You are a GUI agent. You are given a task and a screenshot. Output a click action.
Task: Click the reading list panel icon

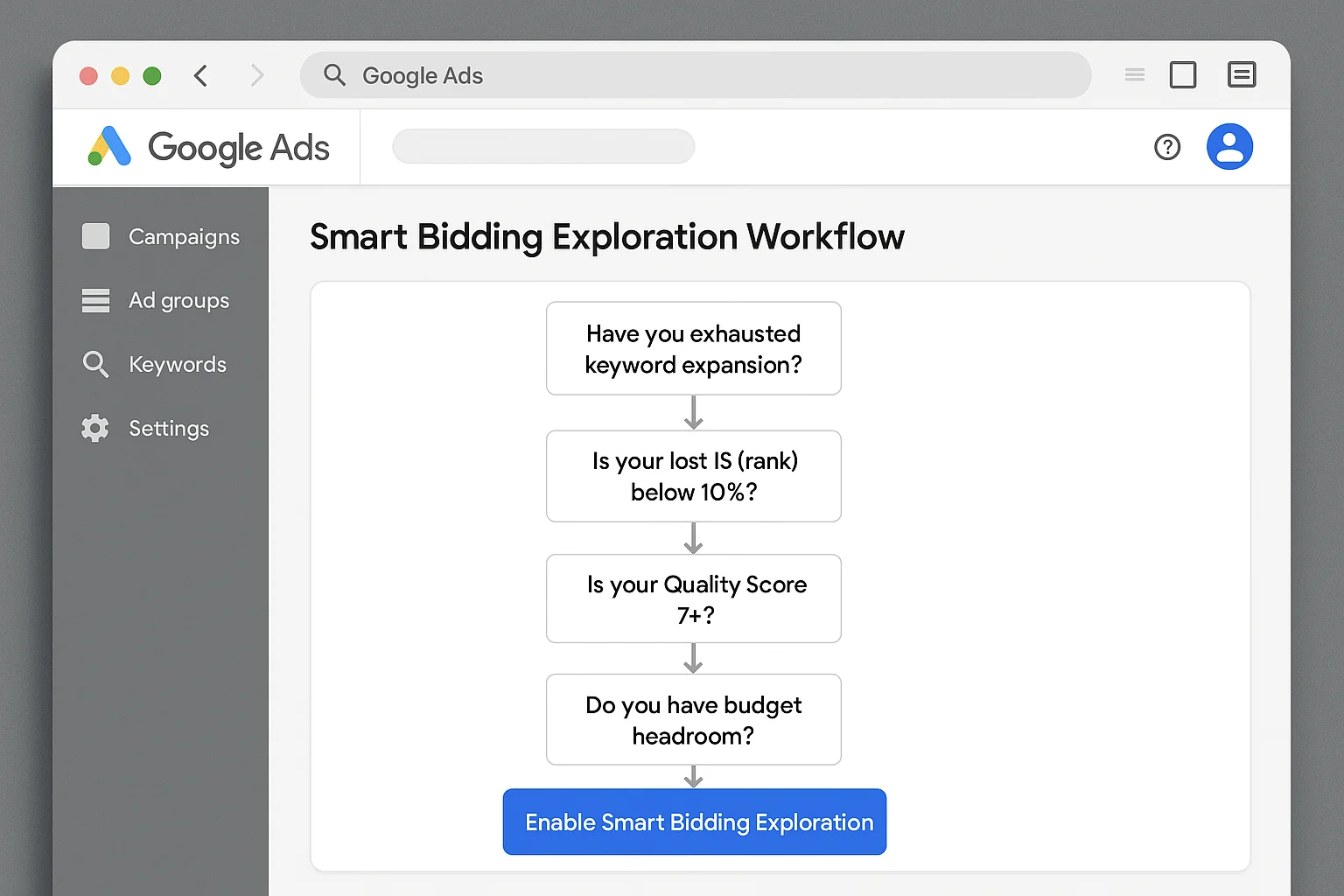tap(1242, 75)
